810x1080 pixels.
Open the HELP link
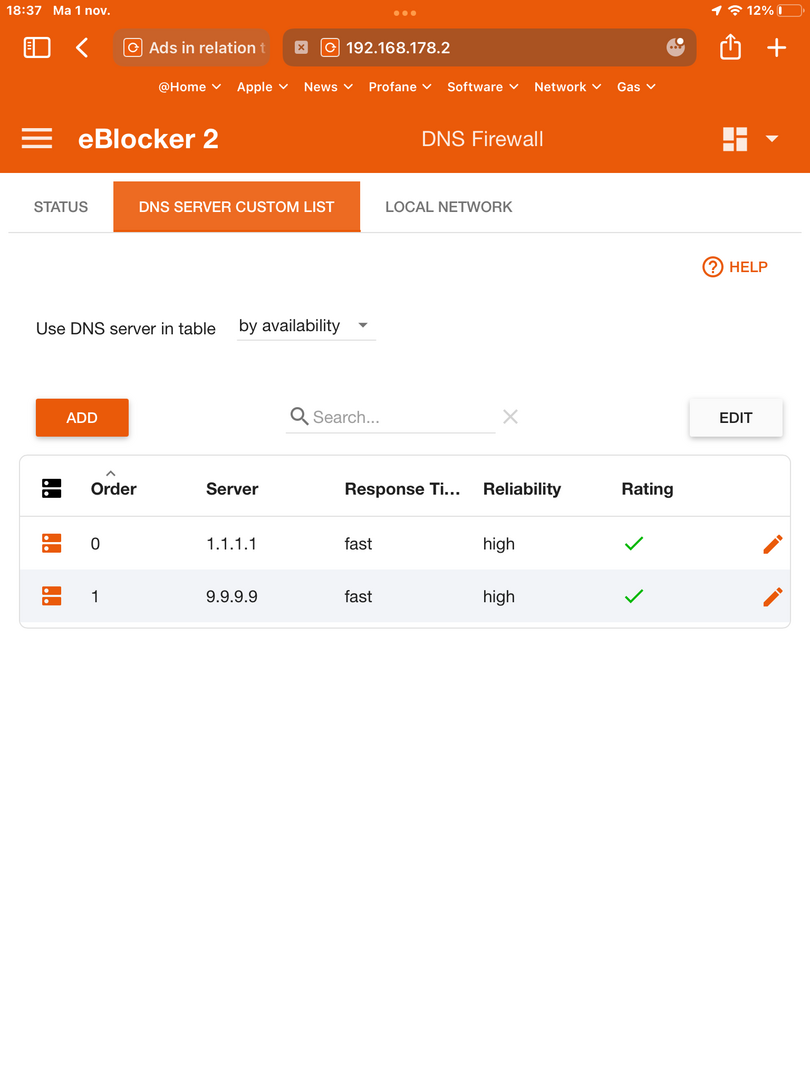coord(735,267)
